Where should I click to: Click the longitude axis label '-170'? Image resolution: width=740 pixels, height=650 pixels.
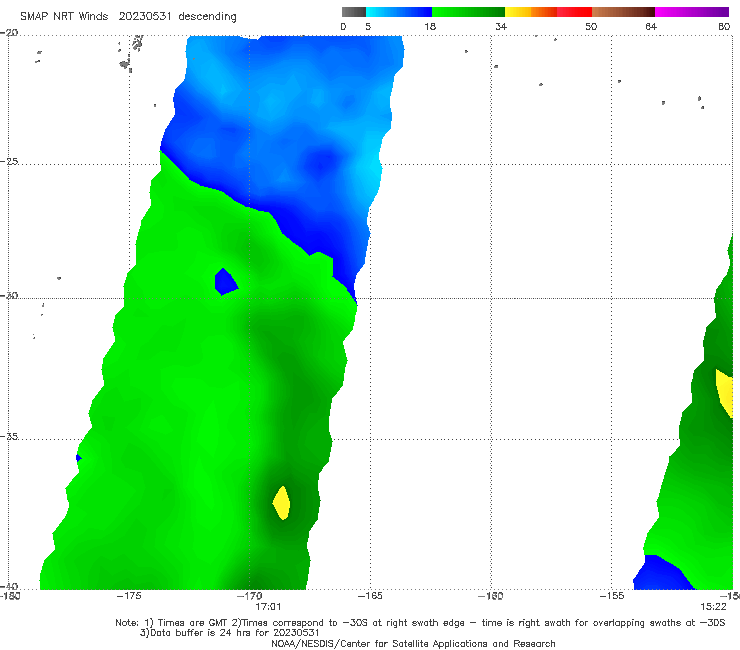pyautogui.click(x=250, y=596)
